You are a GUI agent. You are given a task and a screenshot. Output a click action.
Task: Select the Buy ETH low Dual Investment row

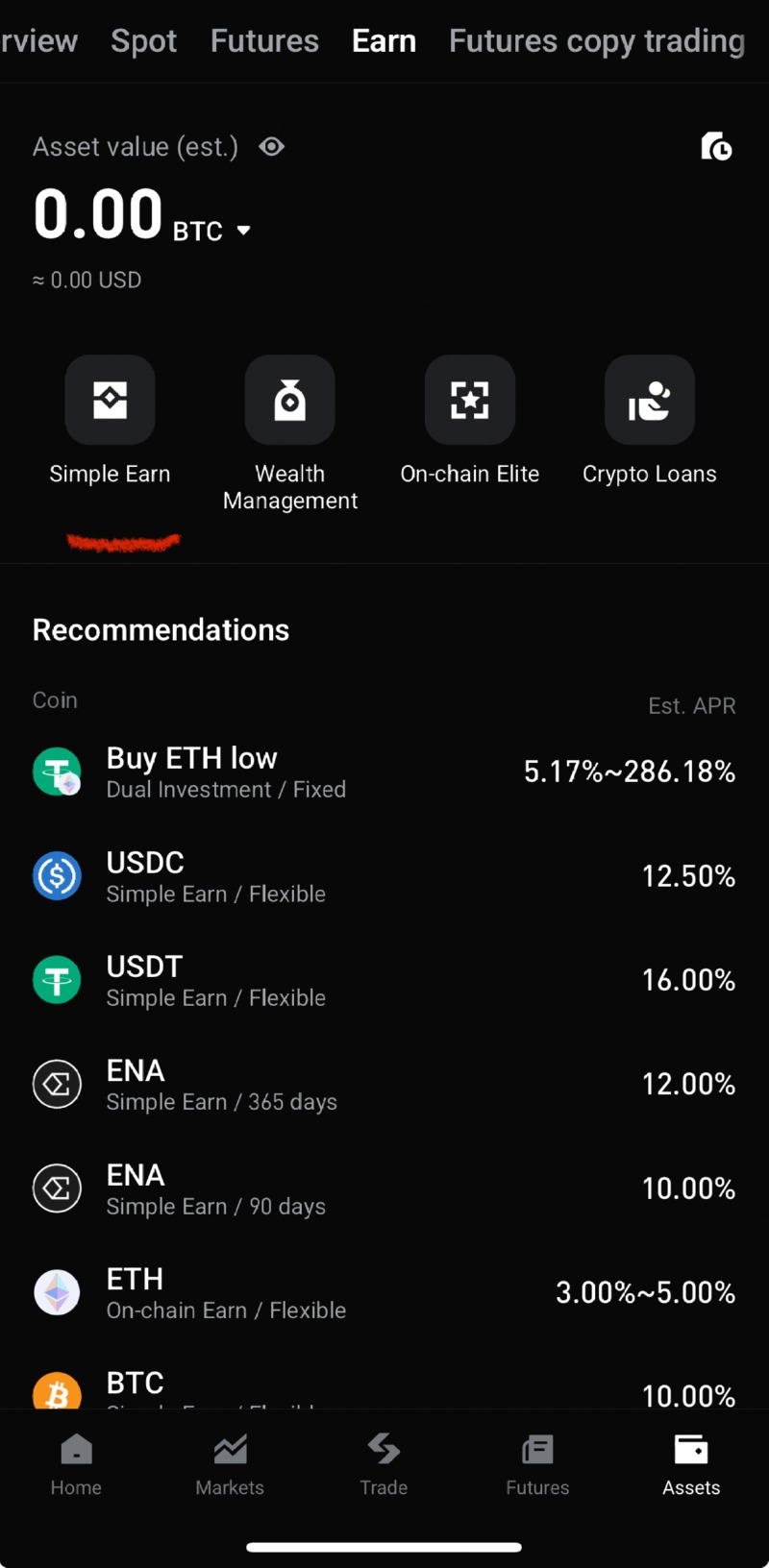pos(384,772)
